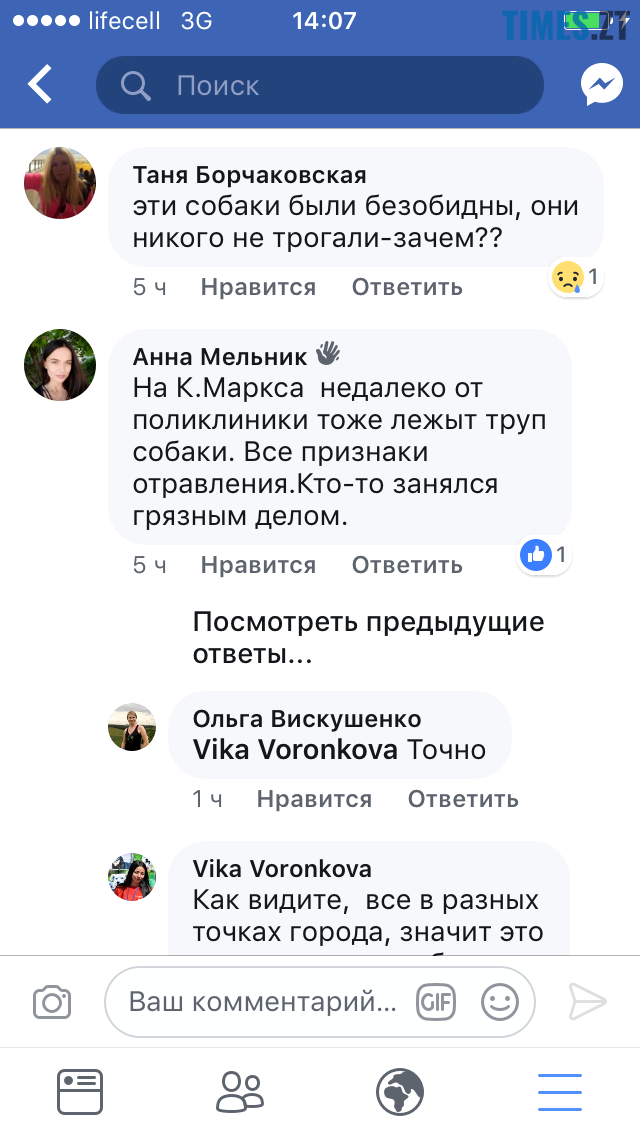Open the News Feed tab
Viewport: 640px width, 1136px height.
coord(80,1091)
